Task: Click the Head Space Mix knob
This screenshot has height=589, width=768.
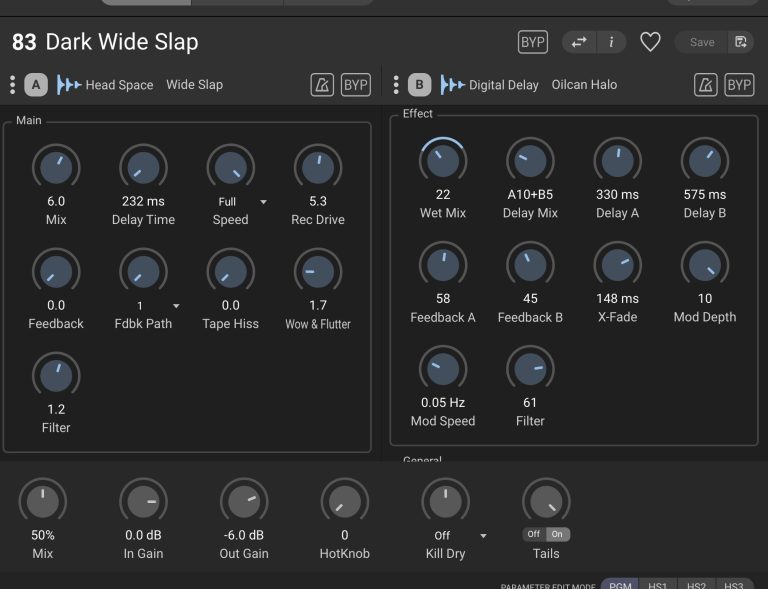Action: tap(56, 167)
